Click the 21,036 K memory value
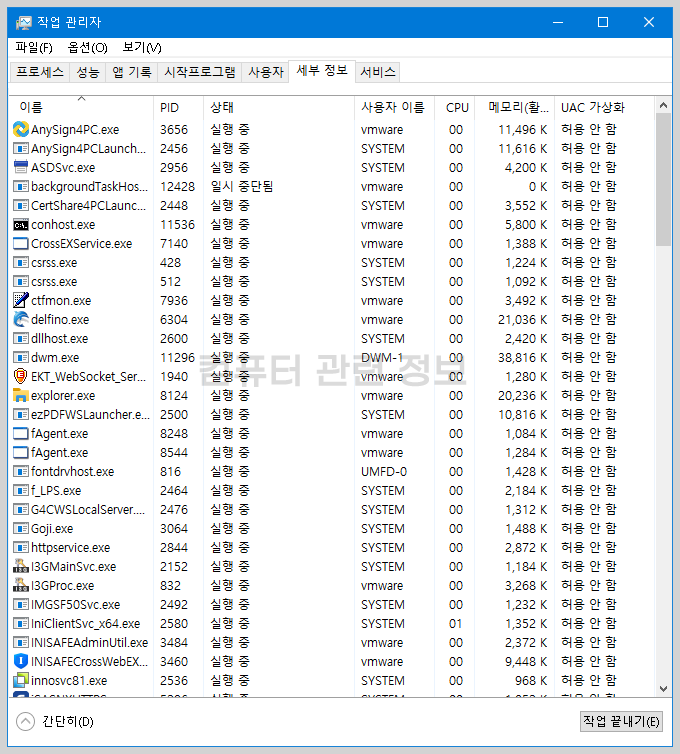Viewport: 680px width, 754px height. (x=522, y=319)
